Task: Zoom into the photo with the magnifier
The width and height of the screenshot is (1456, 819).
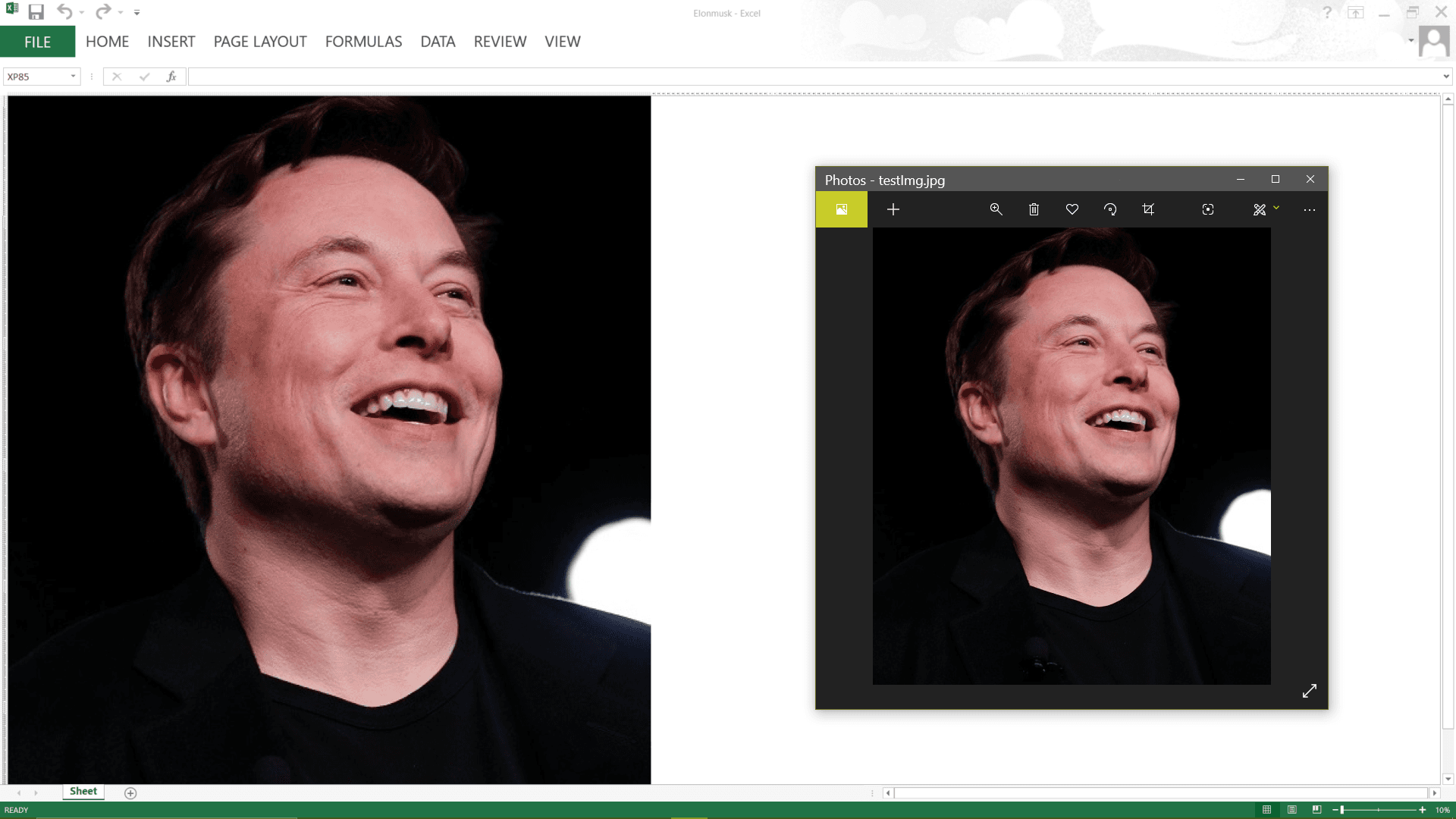Action: [996, 210]
